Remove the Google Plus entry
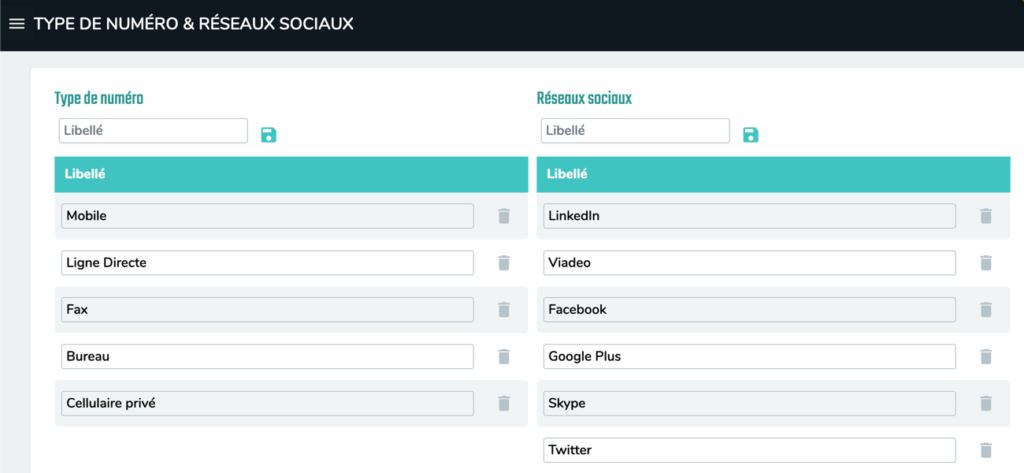Screen dimensions: 1024x473 (986, 357)
